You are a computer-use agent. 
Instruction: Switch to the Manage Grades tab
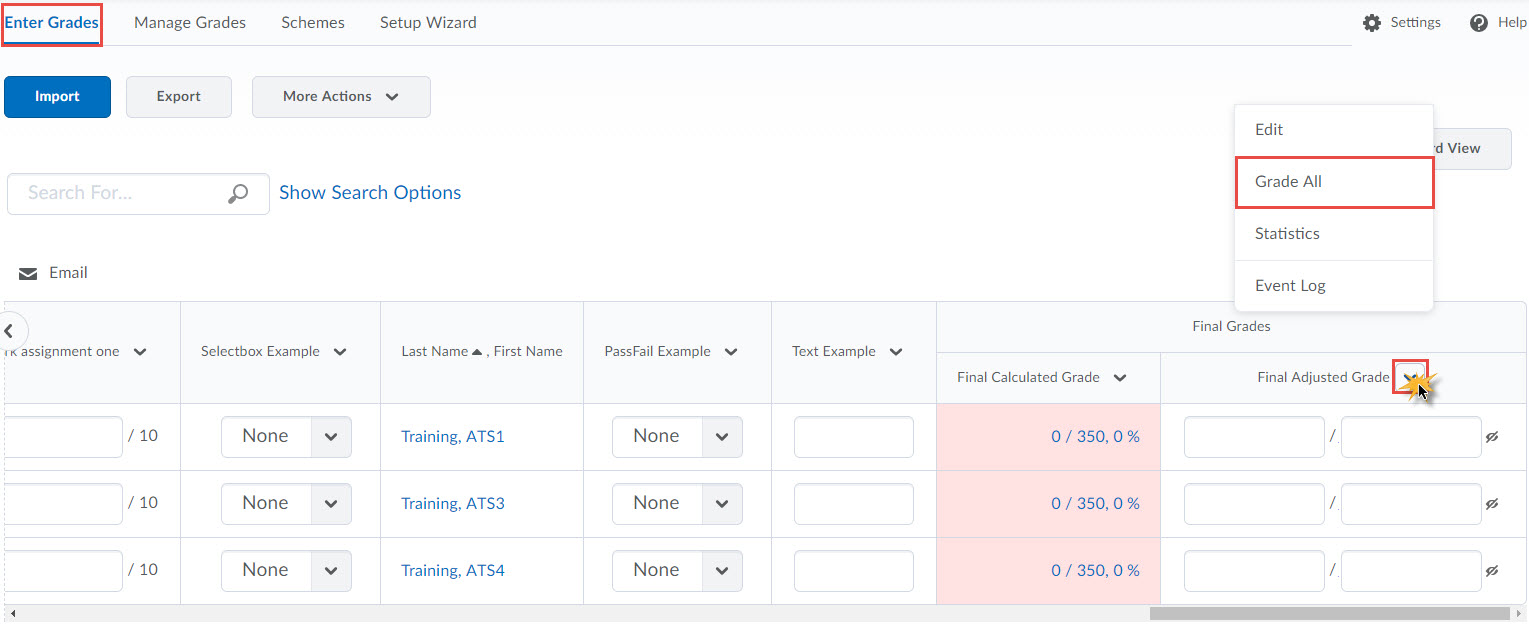tap(190, 23)
